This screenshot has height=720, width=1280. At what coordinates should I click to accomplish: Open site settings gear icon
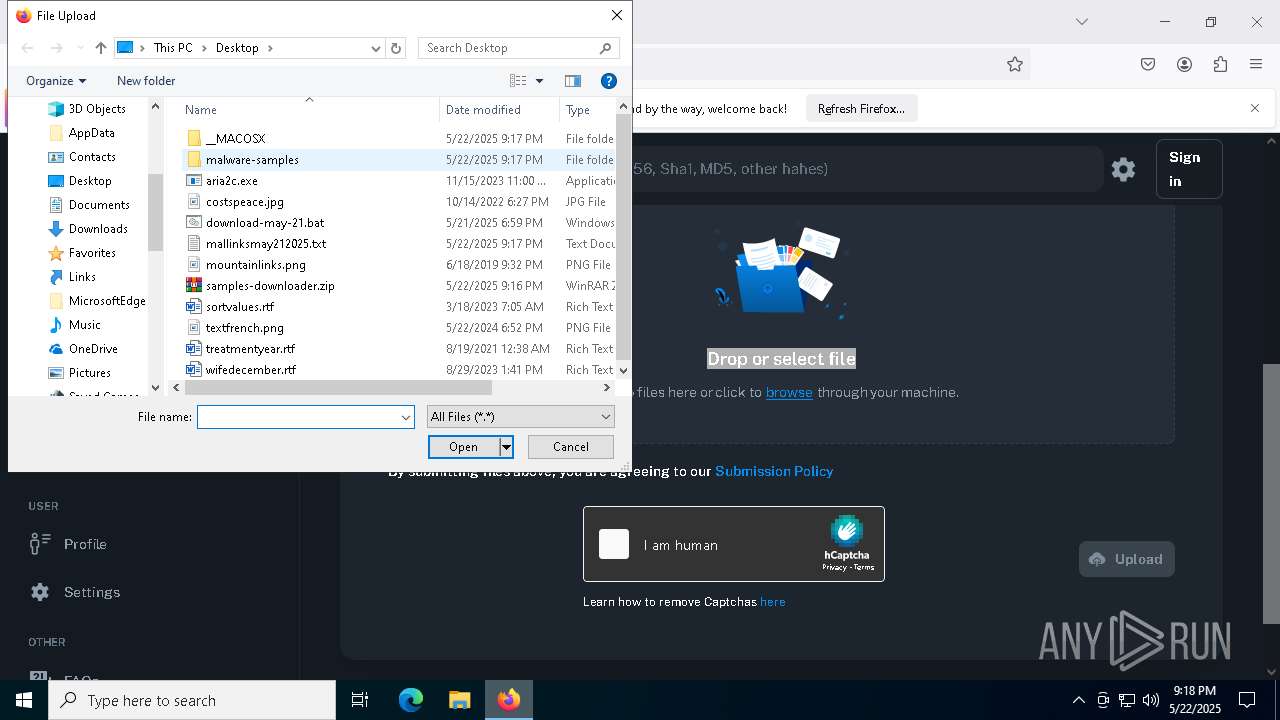(x=1124, y=169)
